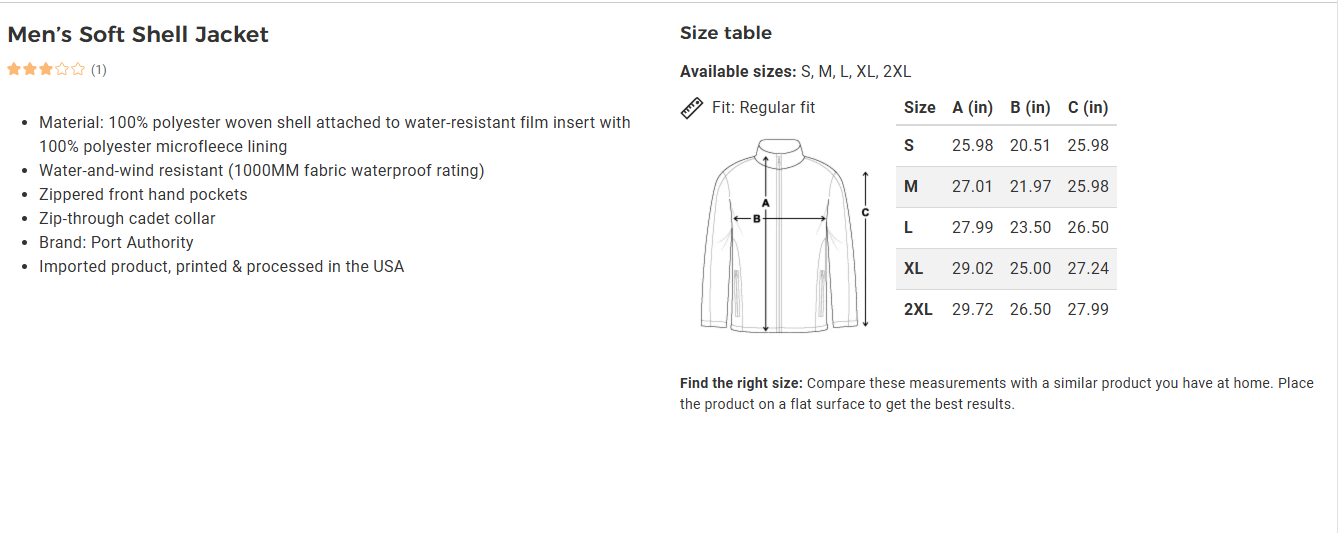Viewport: 1338px width, 533px height.
Task: Click the Find the right size text
Action: pos(741,383)
